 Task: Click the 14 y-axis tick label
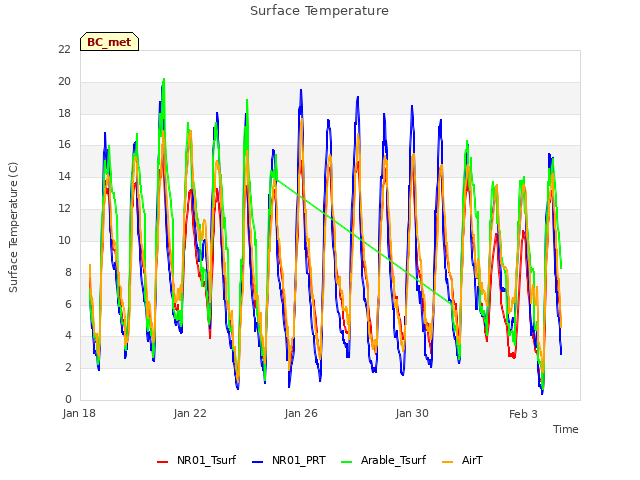(x=64, y=176)
